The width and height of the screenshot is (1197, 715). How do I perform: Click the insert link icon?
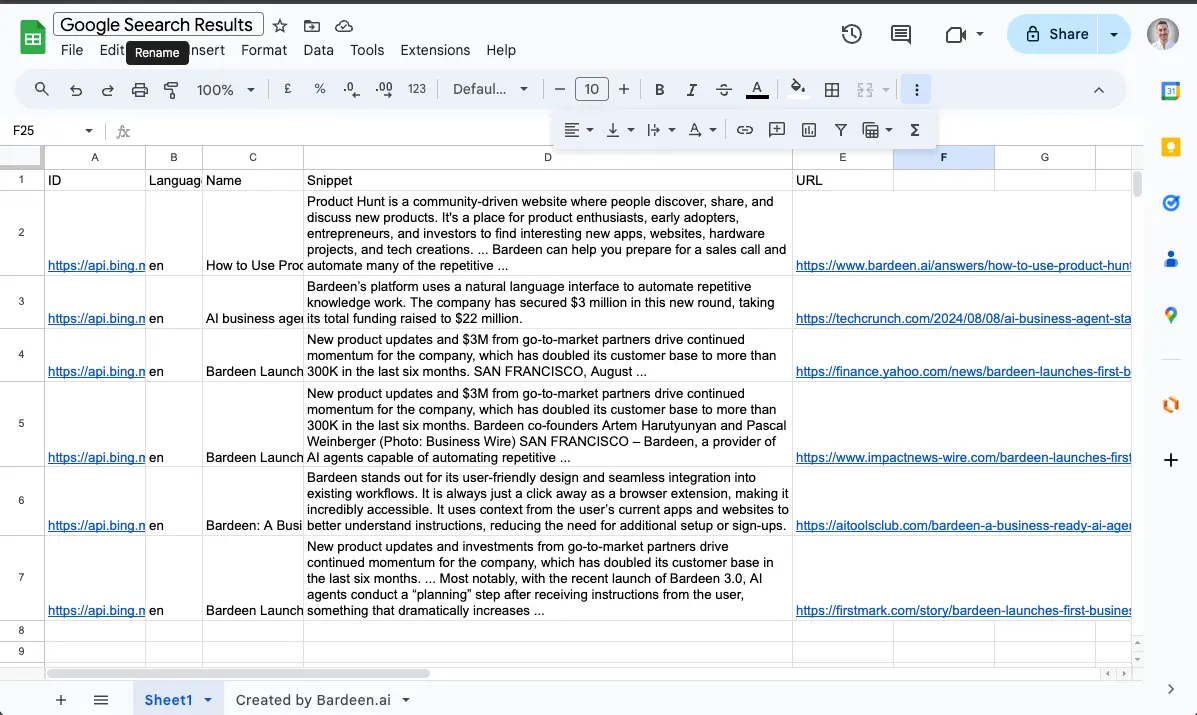click(744, 130)
